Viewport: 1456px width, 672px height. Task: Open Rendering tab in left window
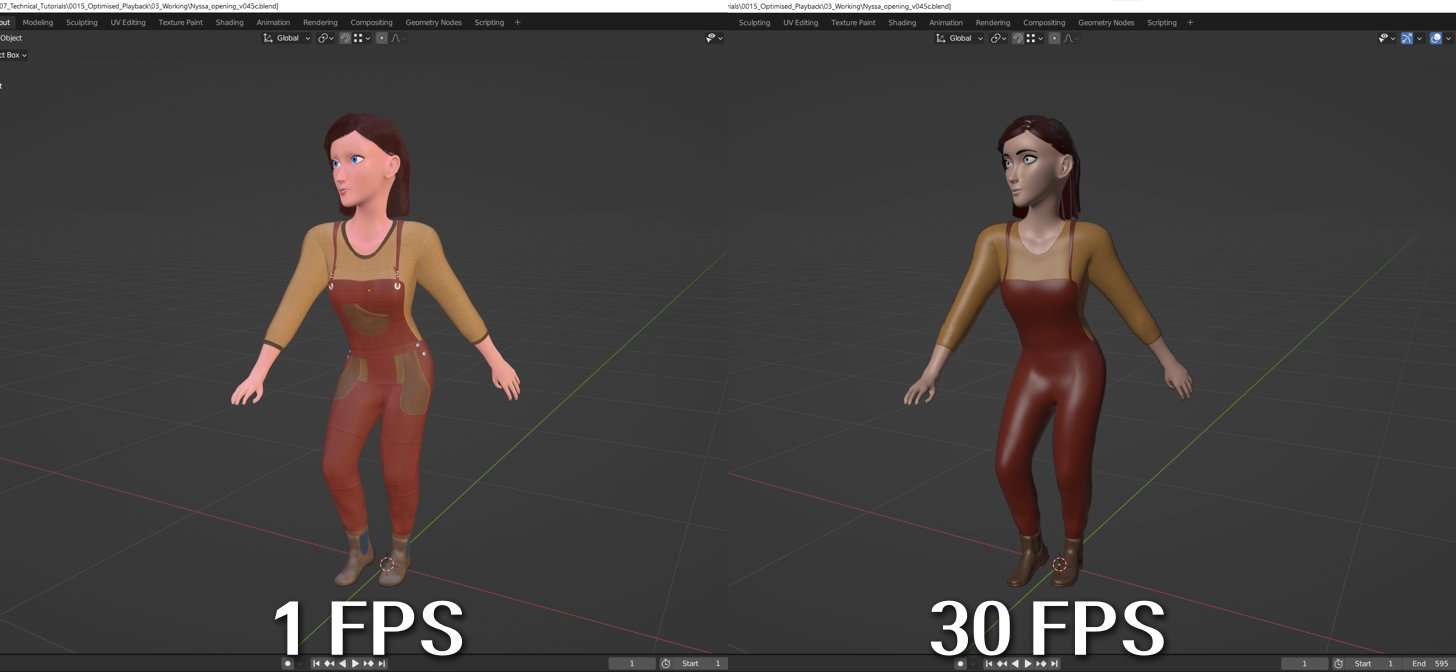(320, 22)
